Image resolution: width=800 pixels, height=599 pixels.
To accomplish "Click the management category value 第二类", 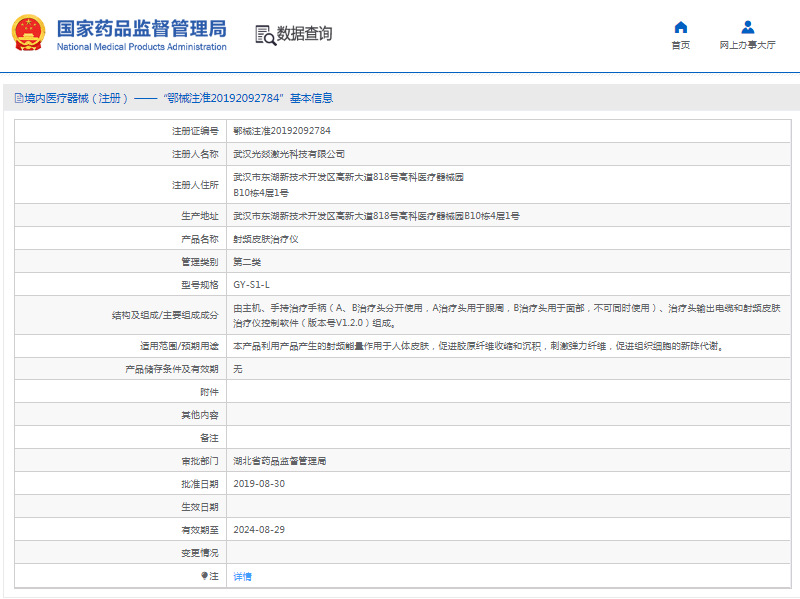I will 247,262.
